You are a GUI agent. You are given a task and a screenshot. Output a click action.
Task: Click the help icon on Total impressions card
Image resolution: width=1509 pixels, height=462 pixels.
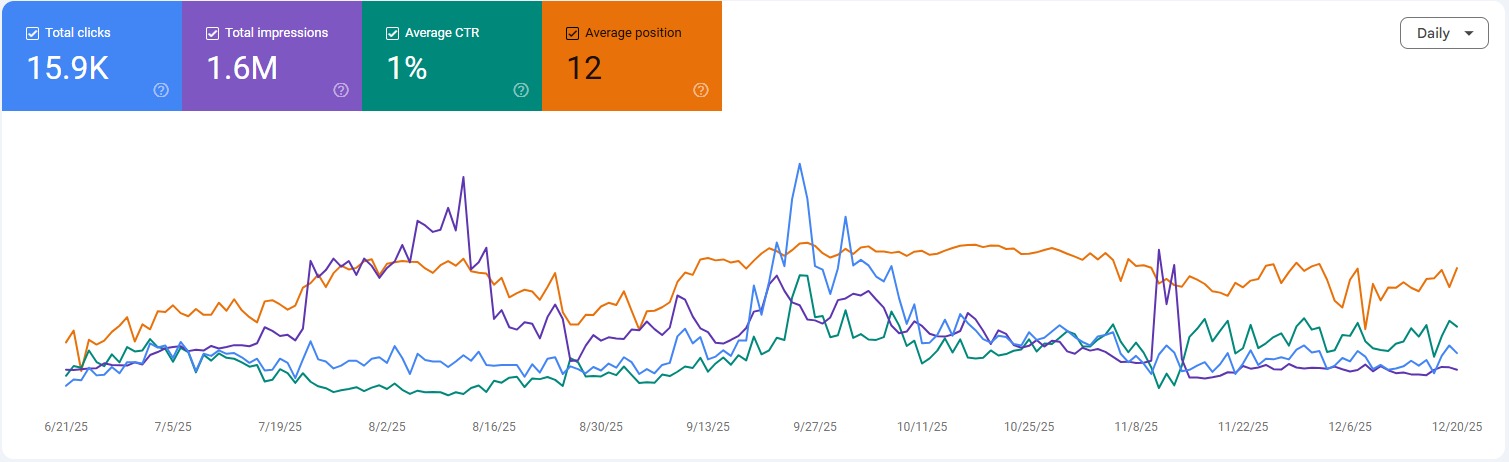(x=341, y=90)
